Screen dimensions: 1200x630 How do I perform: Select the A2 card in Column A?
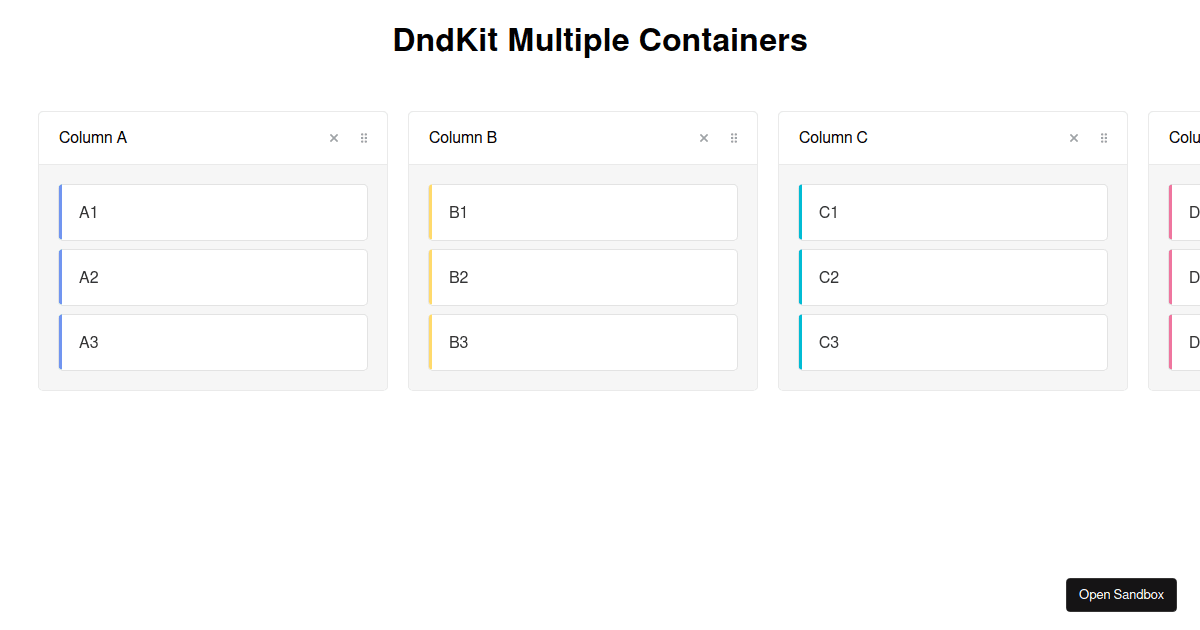[x=212, y=277]
